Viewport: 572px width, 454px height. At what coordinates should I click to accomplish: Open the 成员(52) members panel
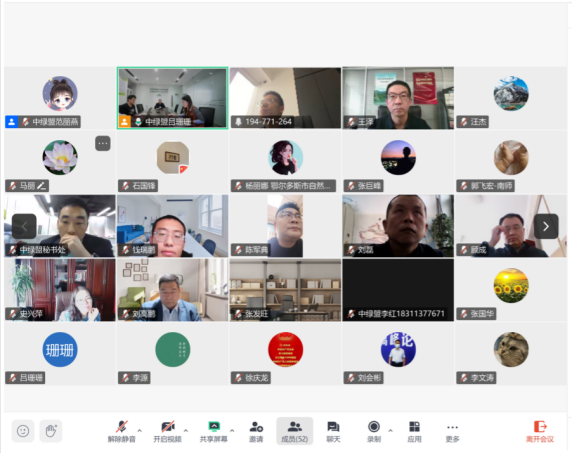295,431
